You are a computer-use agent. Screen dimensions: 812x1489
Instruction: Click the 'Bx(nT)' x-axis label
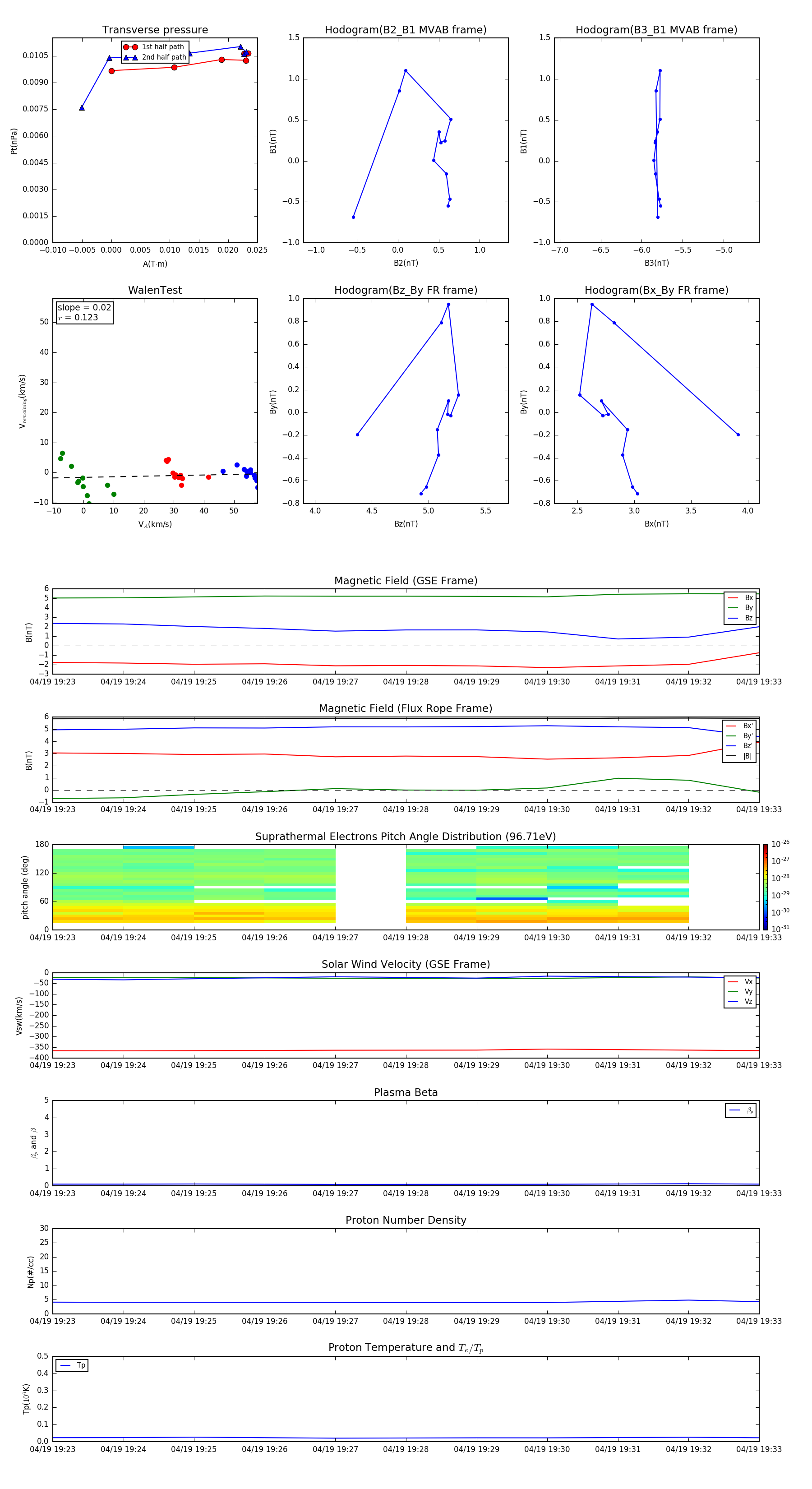656,524
